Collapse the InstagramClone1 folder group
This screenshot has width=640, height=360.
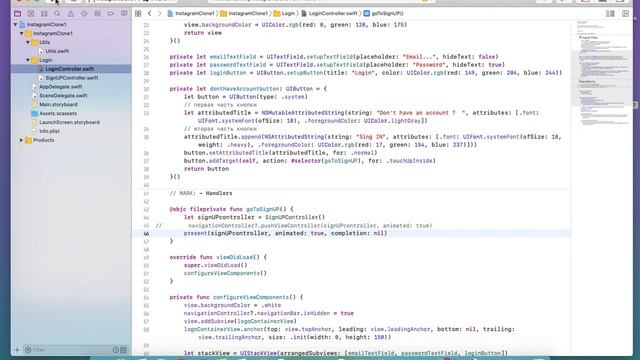[22, 33]
